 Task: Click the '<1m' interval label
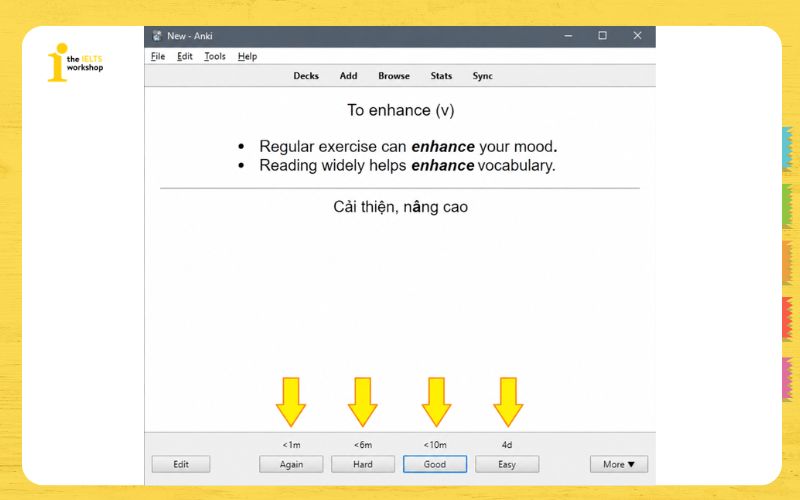[x=291, y=445]
